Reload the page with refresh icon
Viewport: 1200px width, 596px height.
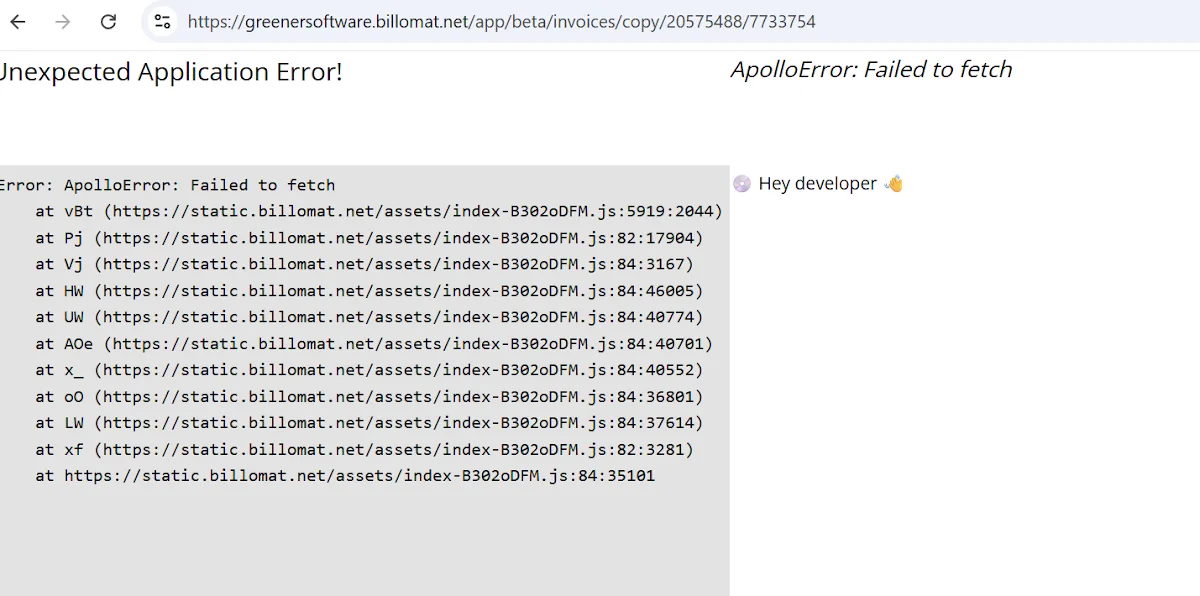[x=109, y=21]
